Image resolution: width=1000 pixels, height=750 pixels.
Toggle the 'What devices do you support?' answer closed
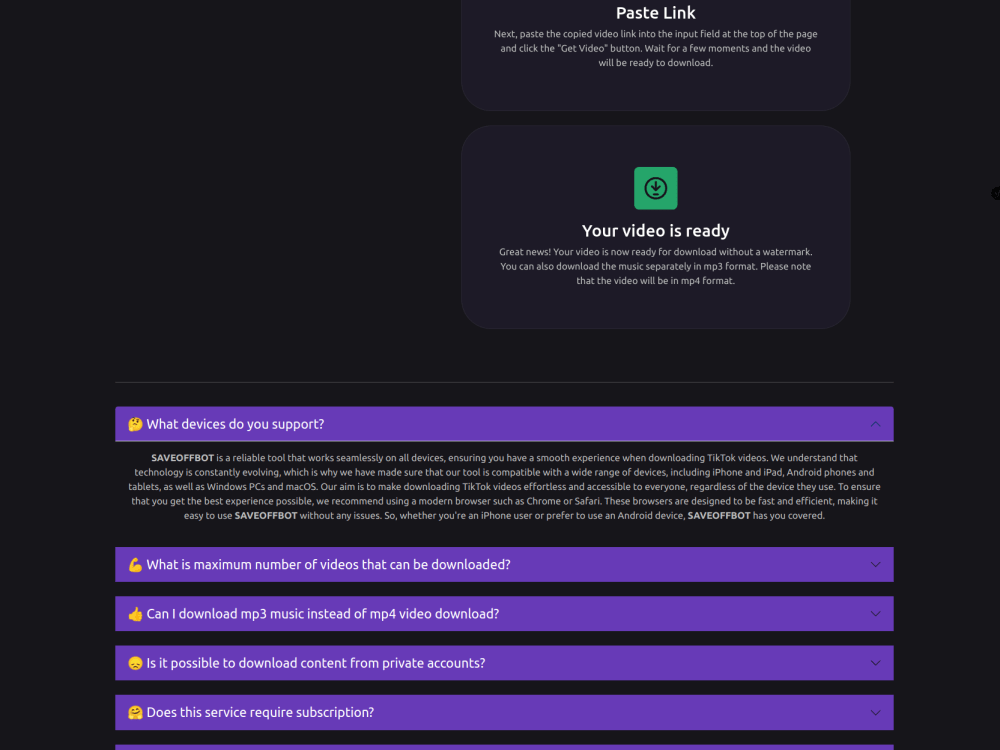click(x=503, y=423)
